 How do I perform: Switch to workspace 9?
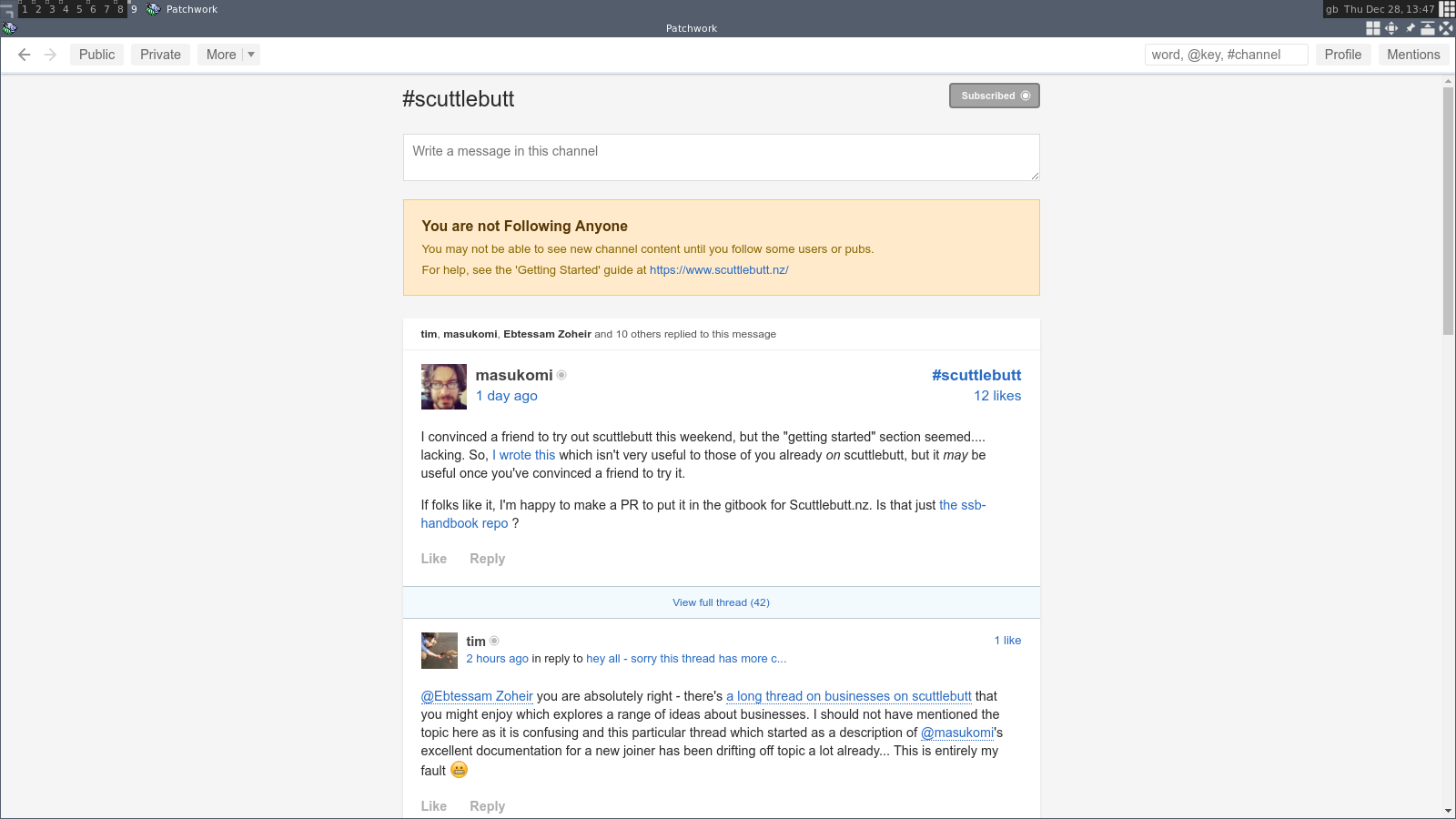tap(134, 9)
